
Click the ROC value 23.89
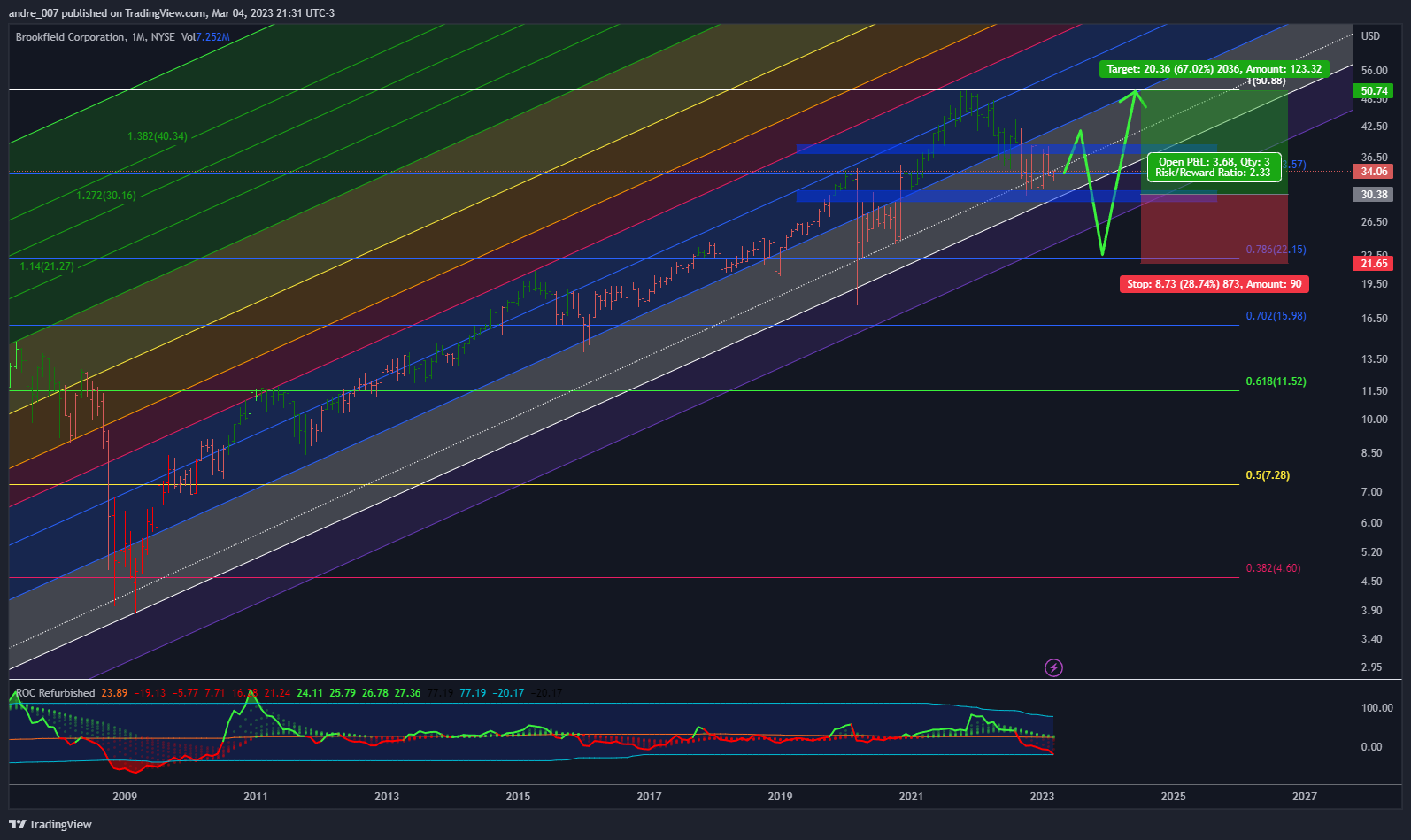pos(114,693)
